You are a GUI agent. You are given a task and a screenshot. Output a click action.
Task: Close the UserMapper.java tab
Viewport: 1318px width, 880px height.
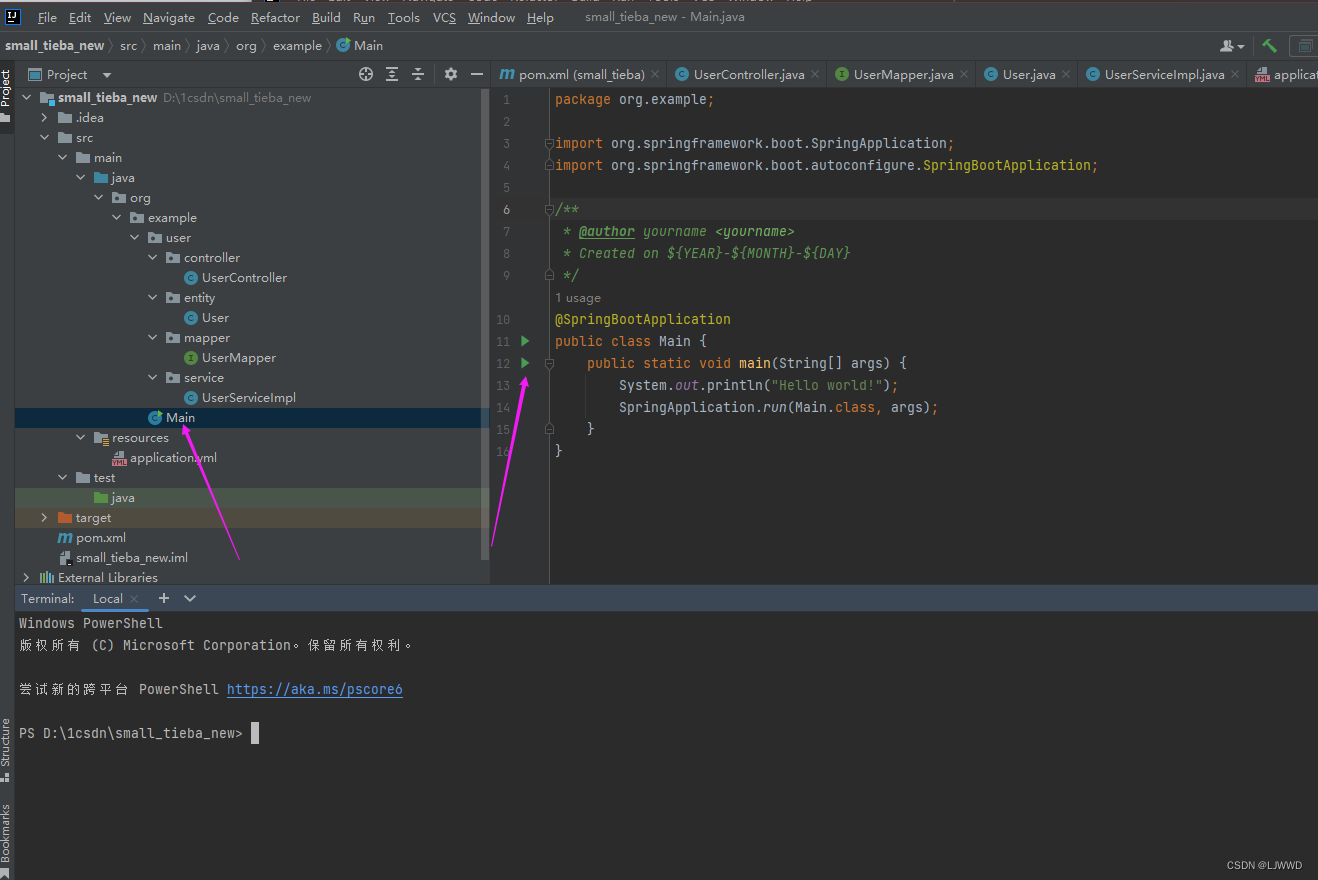click(x=964, y=74)
